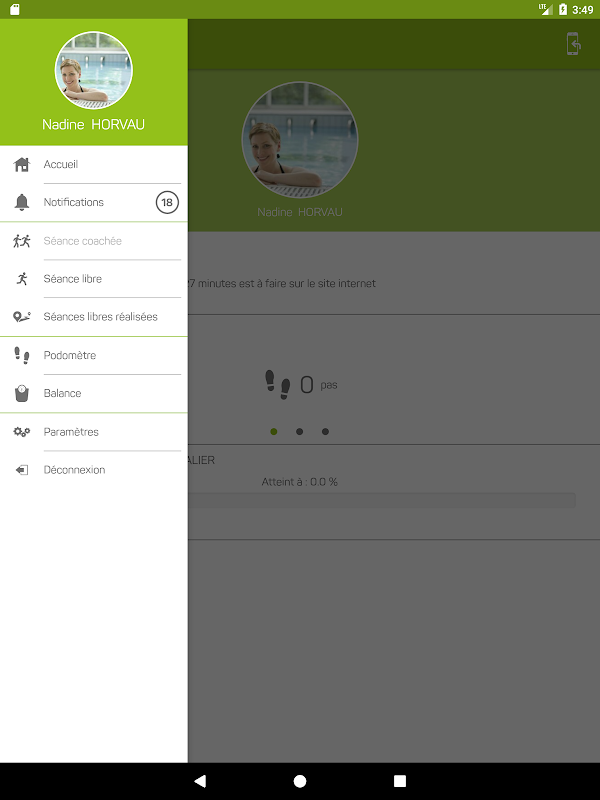600x800 pixels.
Task: Tap the Notifications bell icon
Action: click(x=22, y=203)
